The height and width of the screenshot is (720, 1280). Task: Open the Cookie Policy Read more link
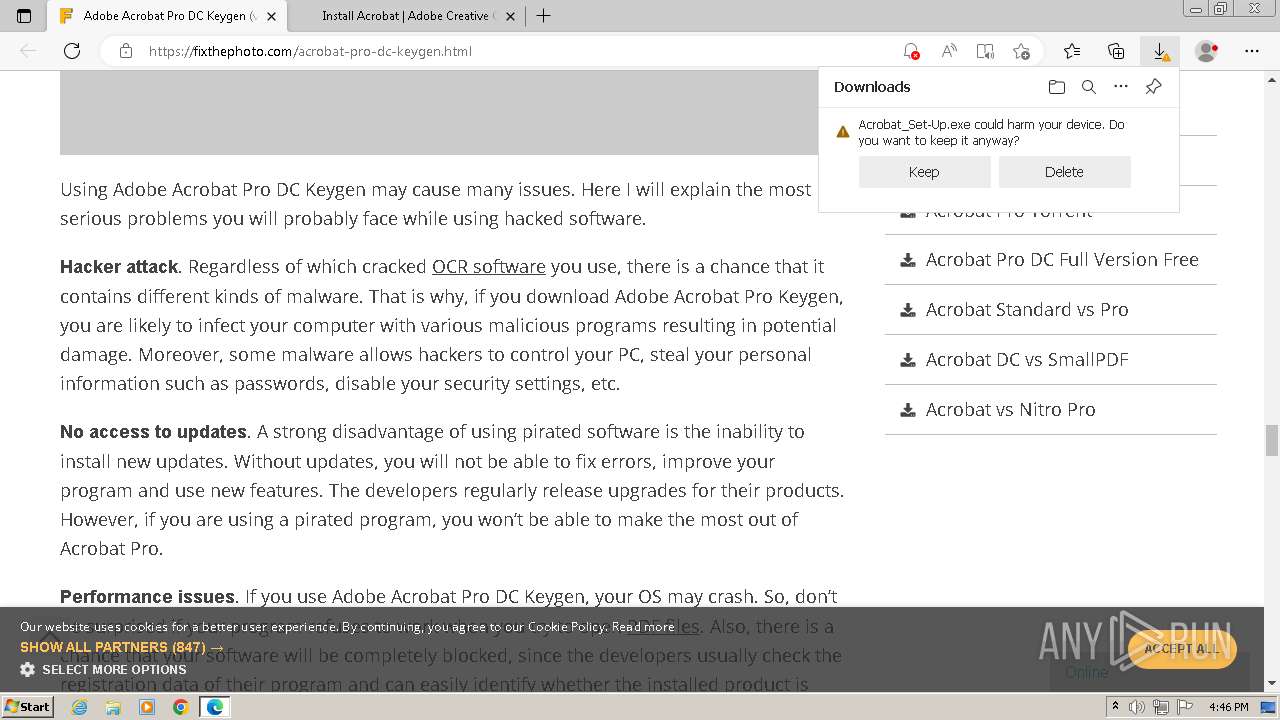pos(642,627)
